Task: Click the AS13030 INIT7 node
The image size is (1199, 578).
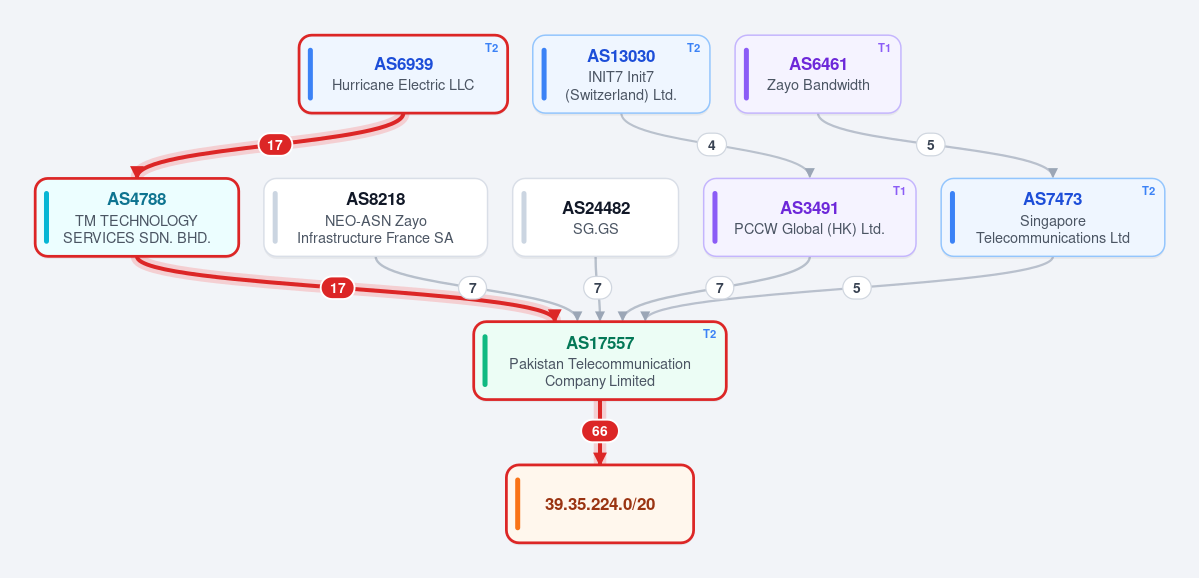Action: (621, 74)
